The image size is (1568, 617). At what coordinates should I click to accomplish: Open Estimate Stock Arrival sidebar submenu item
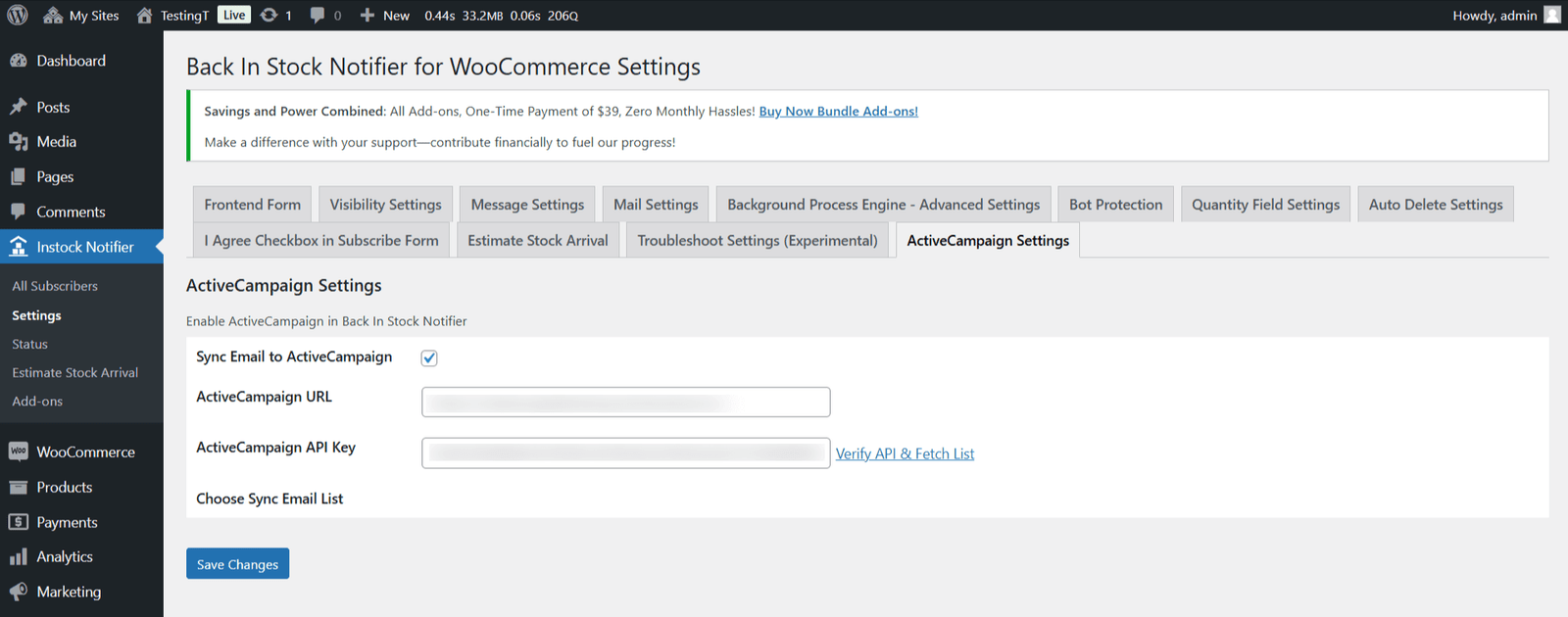[75, 372]
